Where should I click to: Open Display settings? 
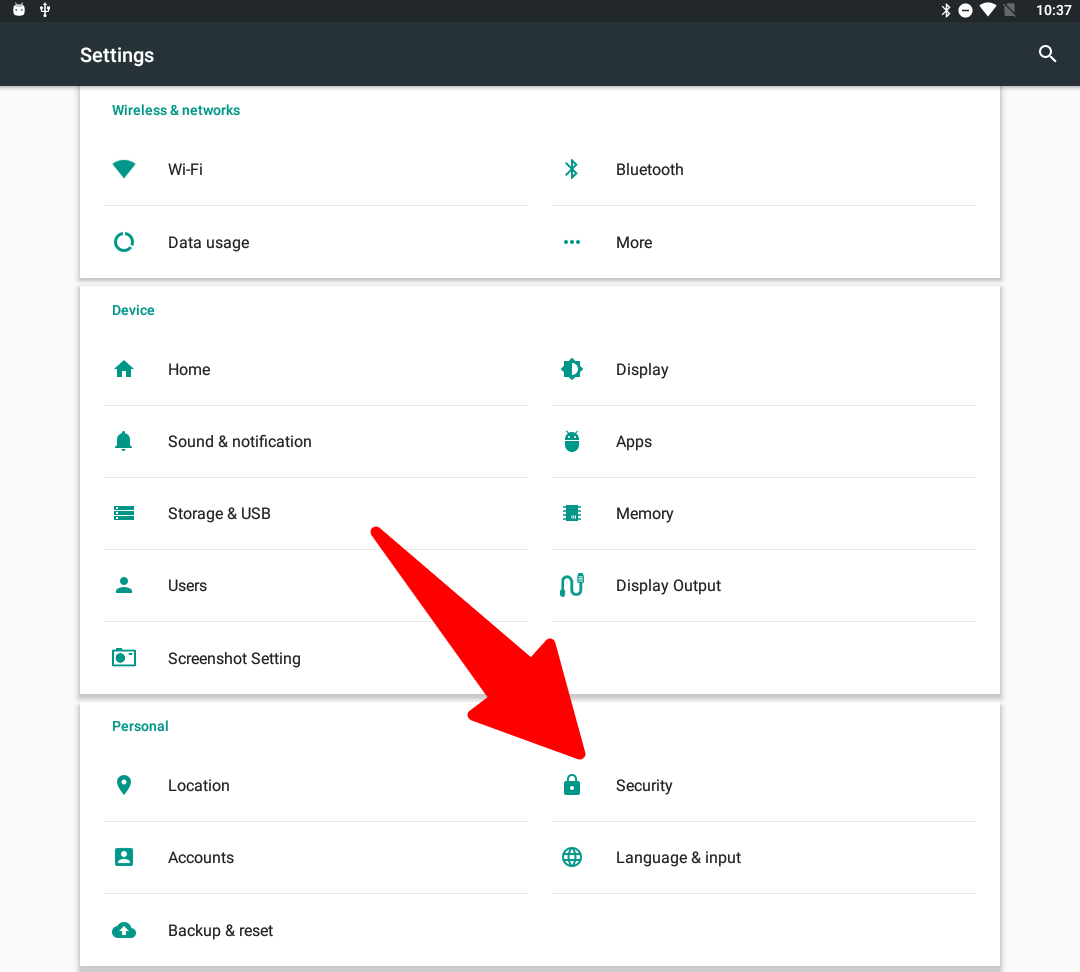(764, 369)
